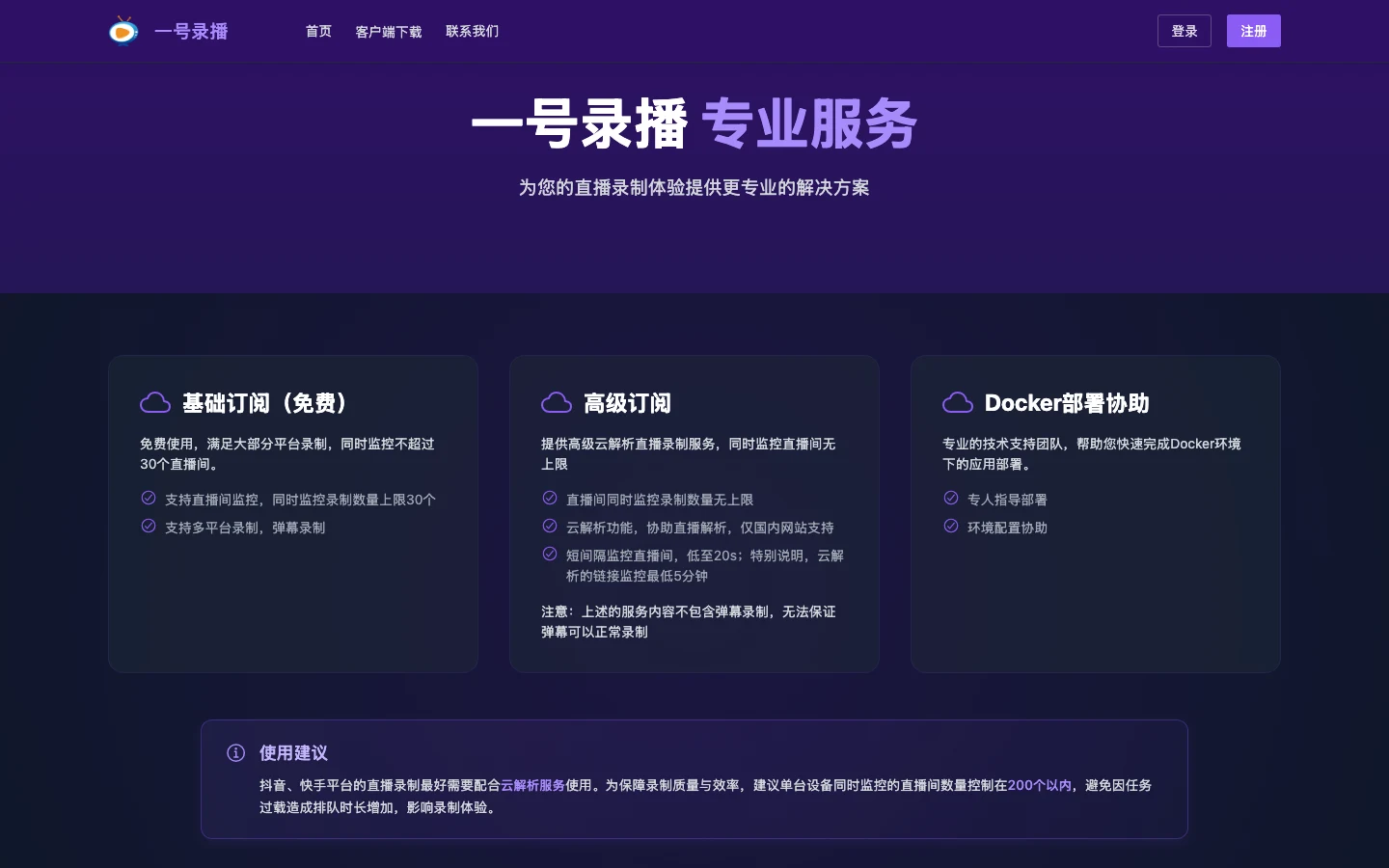Screen dimensions: 1389x868
Task: Click the highlighted 200个以内 text
Action: tap(1040, 785)
